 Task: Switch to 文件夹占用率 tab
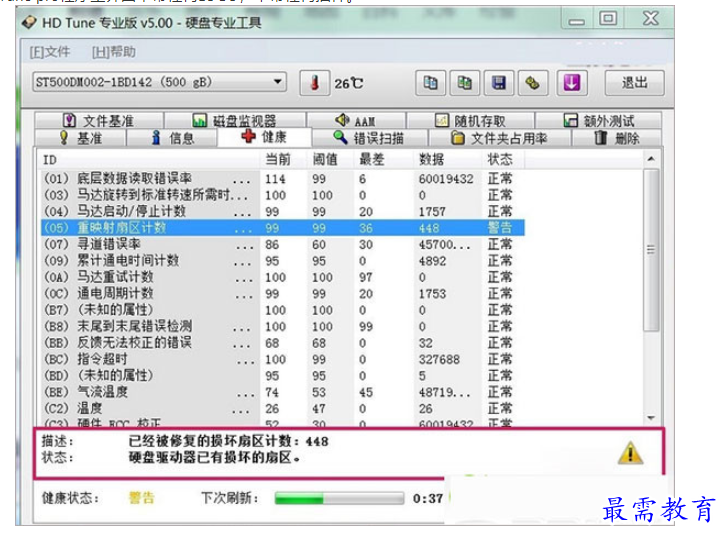[x=499, y=138]
